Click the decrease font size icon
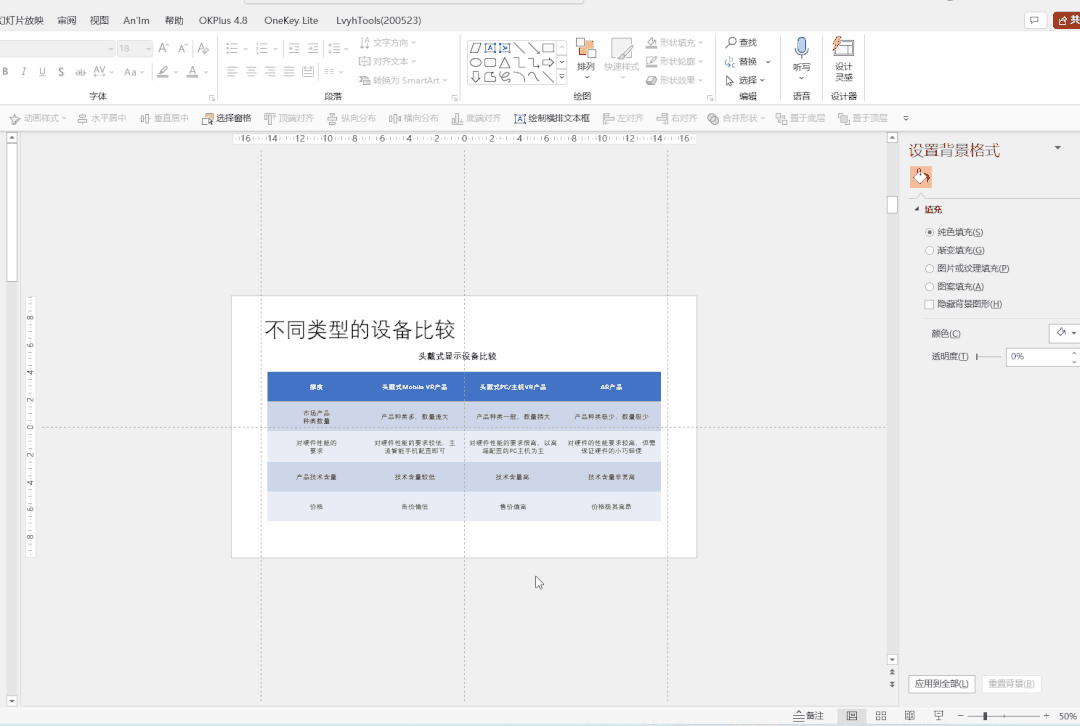The width and height of the screenshot is (1080, 726). [x=183, y=48]
